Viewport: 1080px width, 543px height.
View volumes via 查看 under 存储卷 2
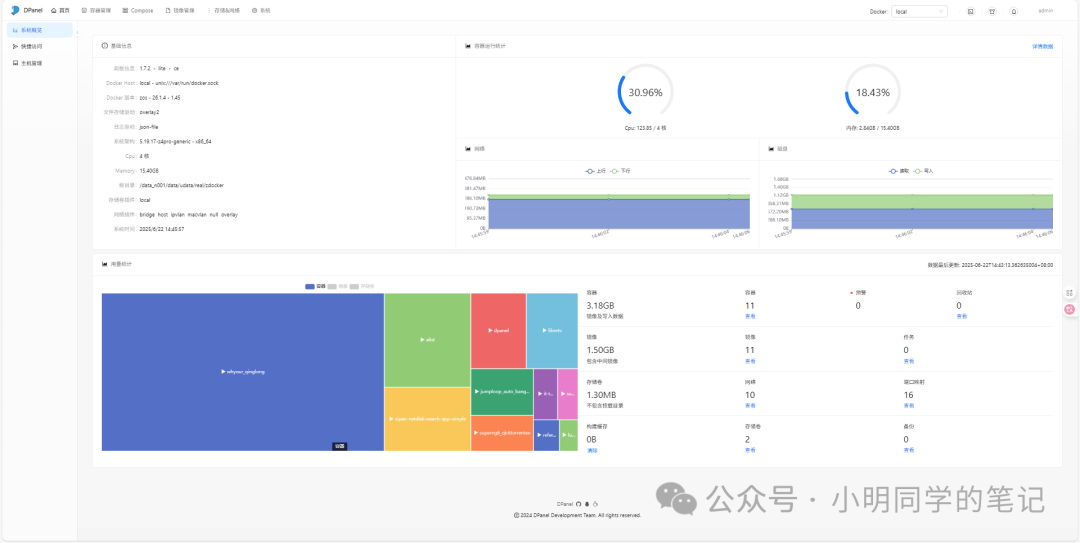point(749,450)
